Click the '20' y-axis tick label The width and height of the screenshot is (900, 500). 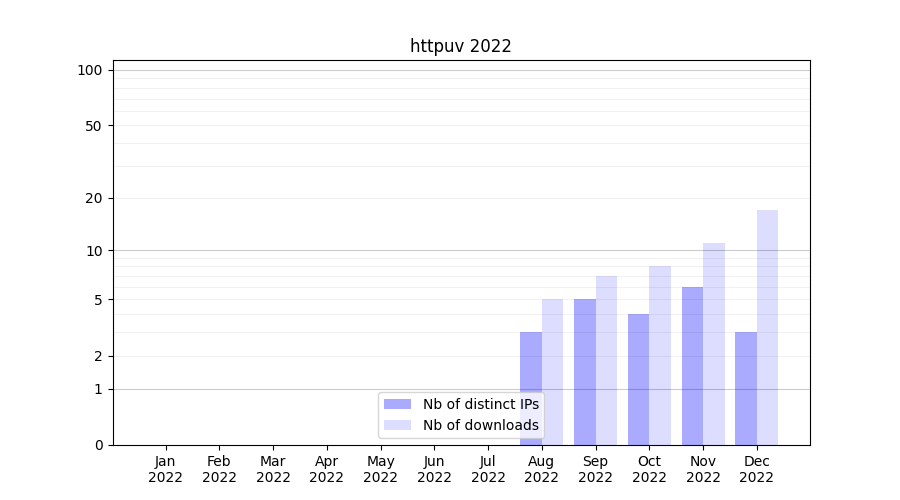tap(94, 198)
